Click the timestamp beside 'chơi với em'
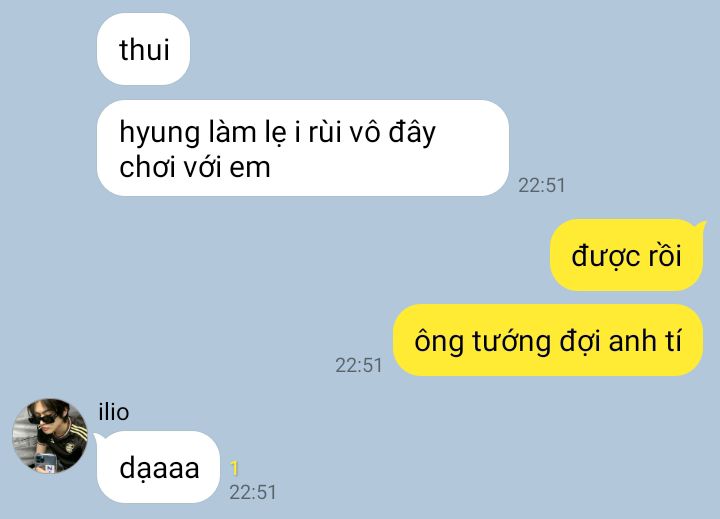720x519 pixels. (x=541, y=185)
